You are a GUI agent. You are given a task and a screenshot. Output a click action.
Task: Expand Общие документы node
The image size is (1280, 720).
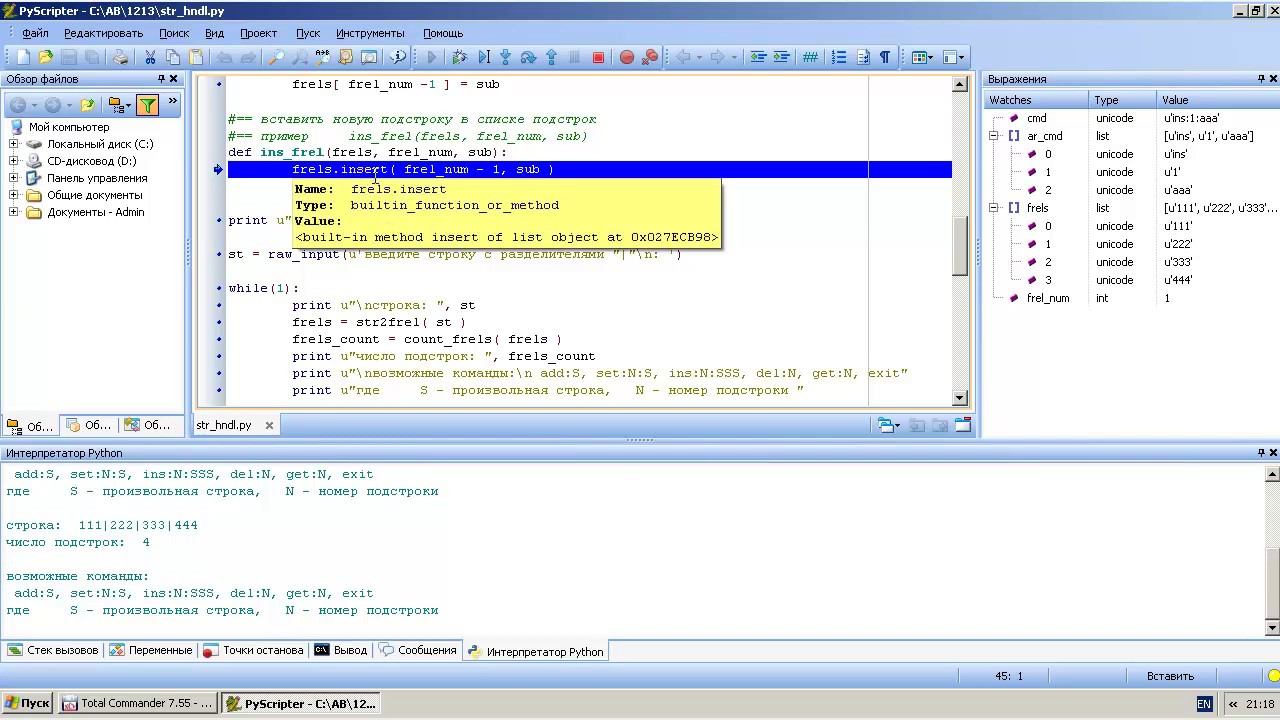coord(14,195)
